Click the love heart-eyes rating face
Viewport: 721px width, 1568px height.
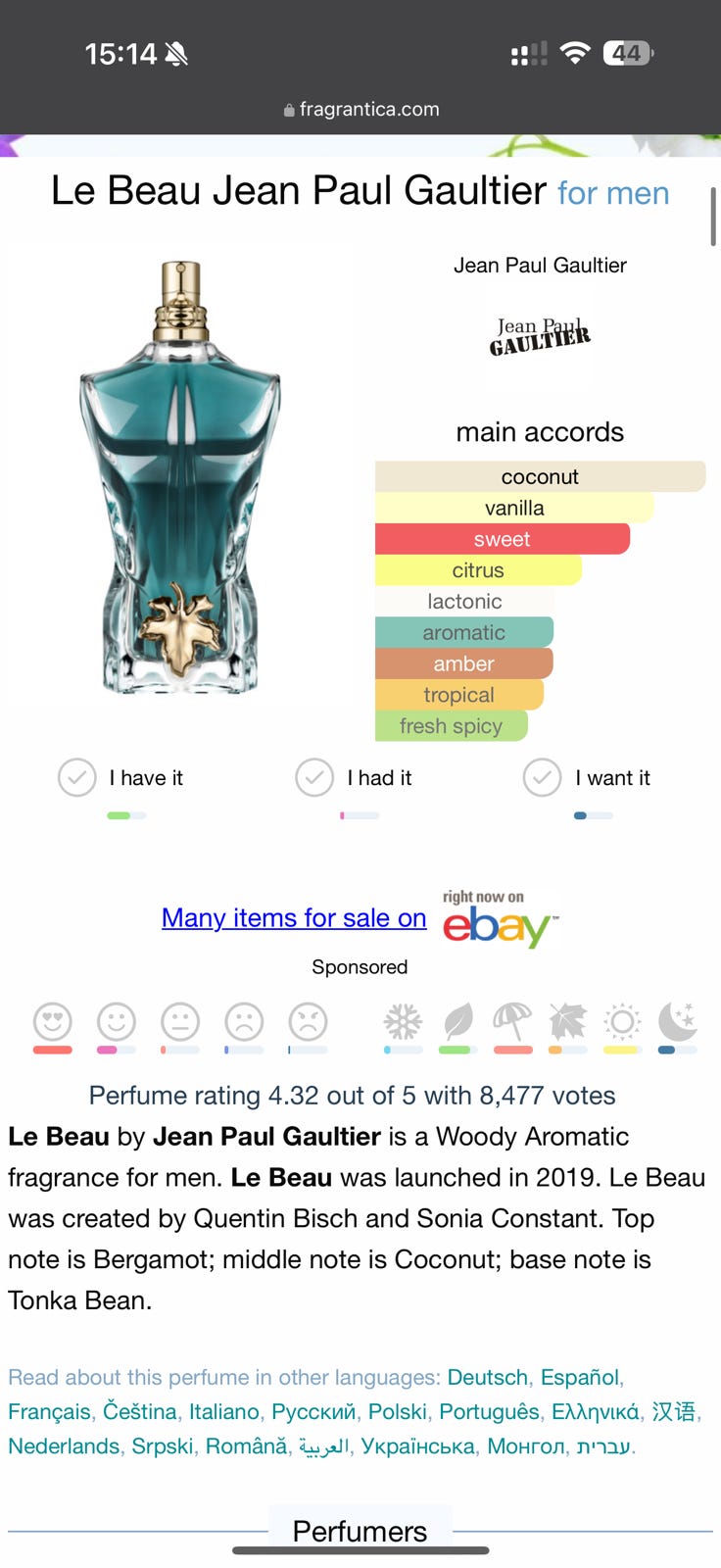click(x=53, y=1022)
